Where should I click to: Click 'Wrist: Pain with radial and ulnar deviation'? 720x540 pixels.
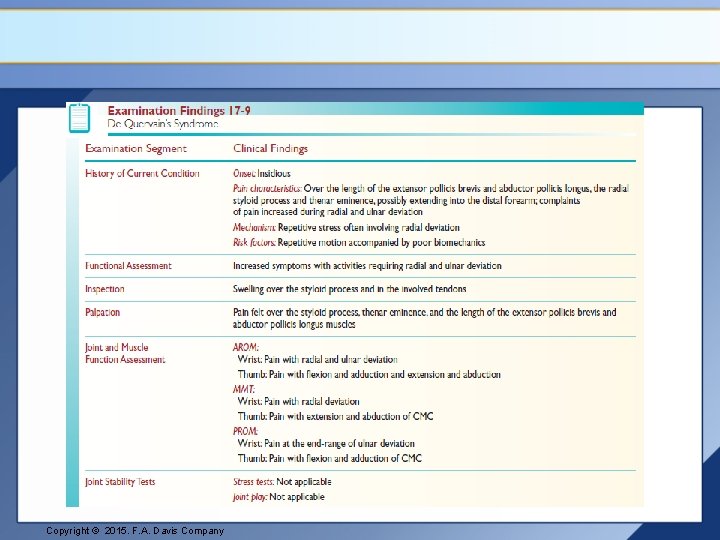(x=318, y=360)
